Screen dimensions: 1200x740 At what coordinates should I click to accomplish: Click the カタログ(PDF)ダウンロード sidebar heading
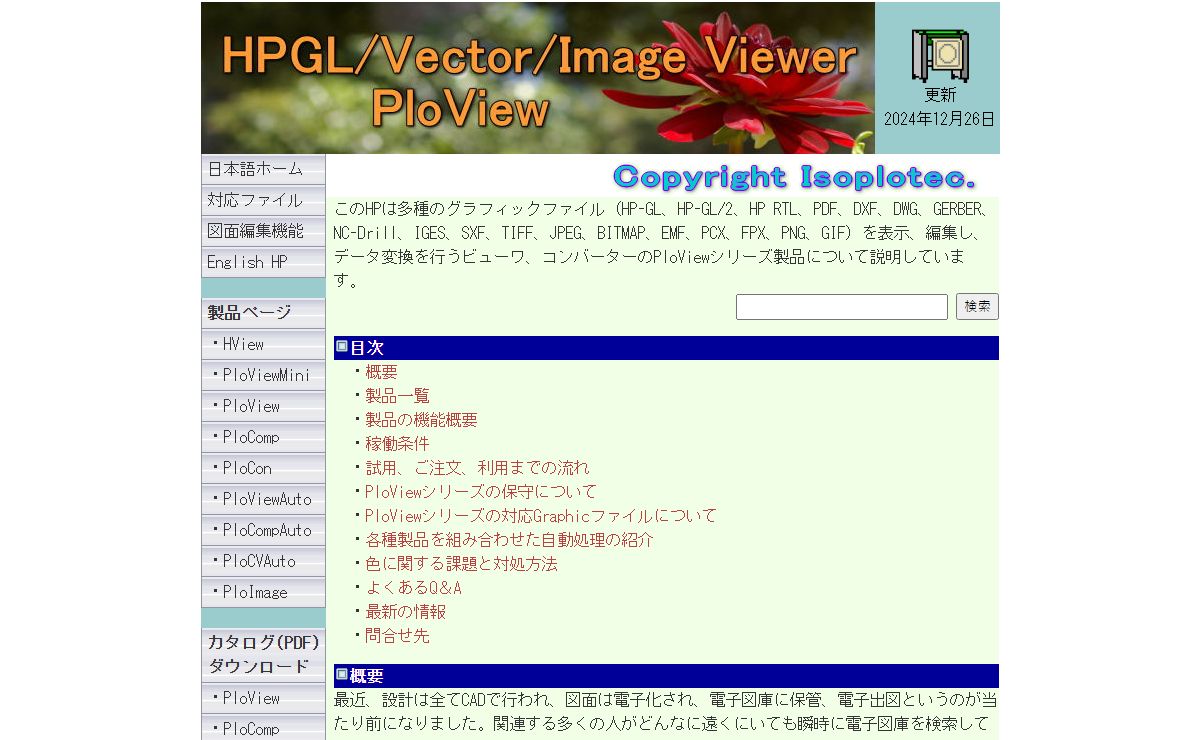263,655
